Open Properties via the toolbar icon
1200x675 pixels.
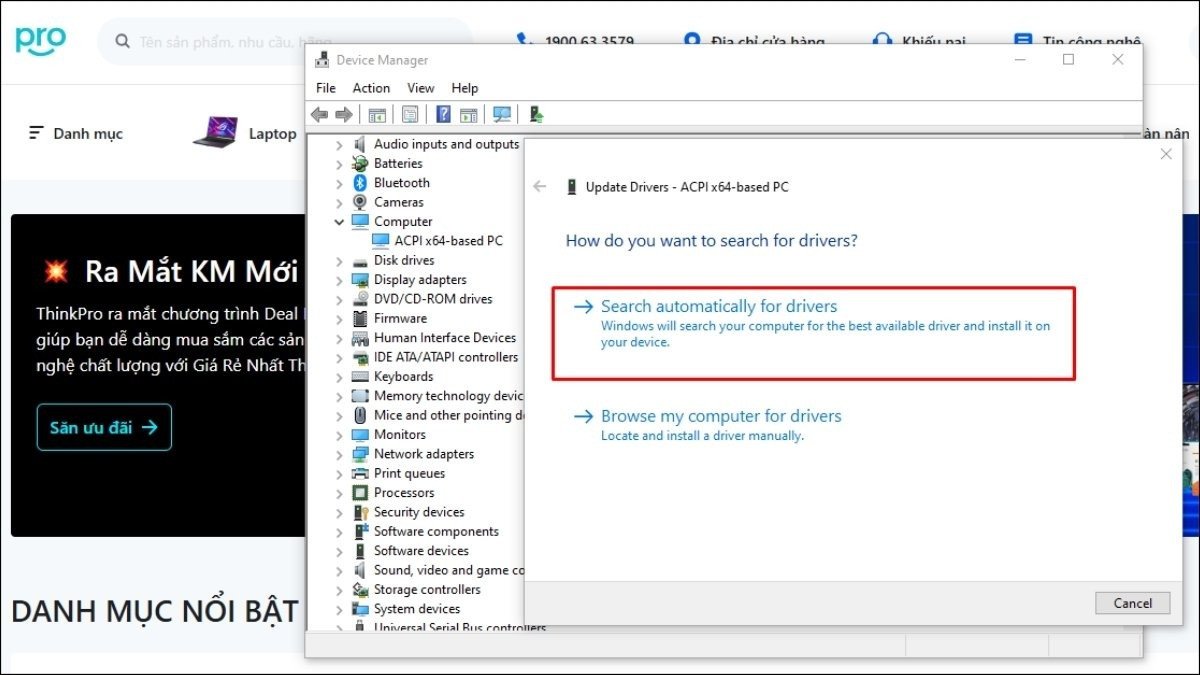click(410, 113)
